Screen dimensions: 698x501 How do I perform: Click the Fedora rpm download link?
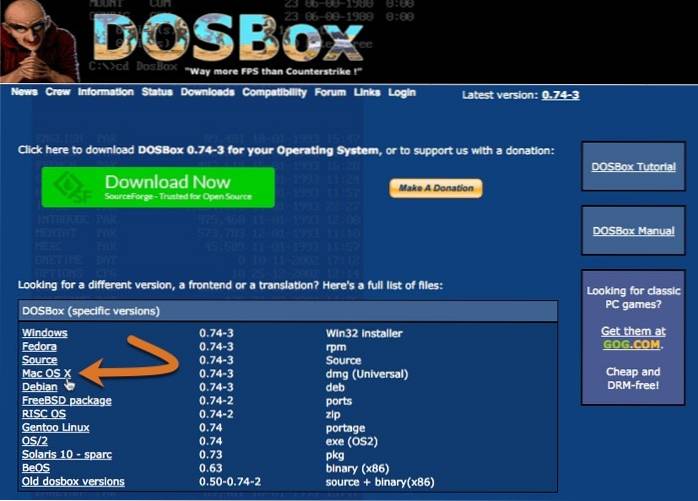(x=39, y=346)
